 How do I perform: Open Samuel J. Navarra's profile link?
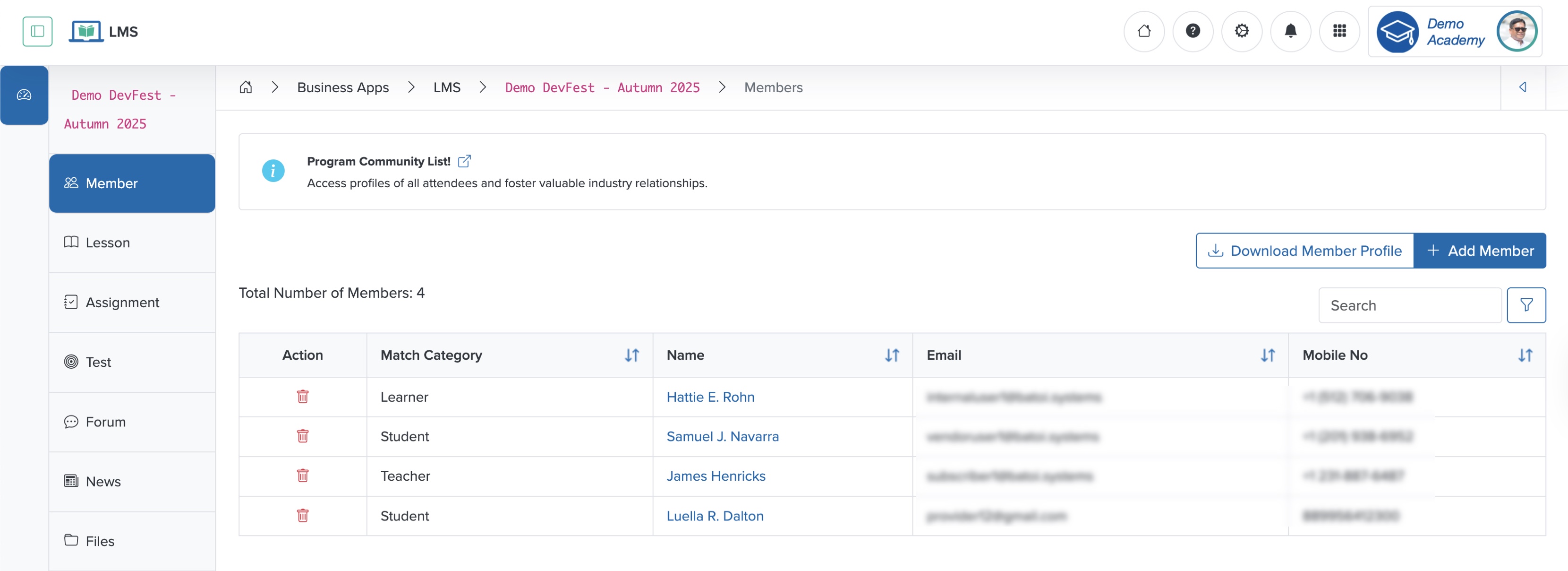[x=723, y=436]
